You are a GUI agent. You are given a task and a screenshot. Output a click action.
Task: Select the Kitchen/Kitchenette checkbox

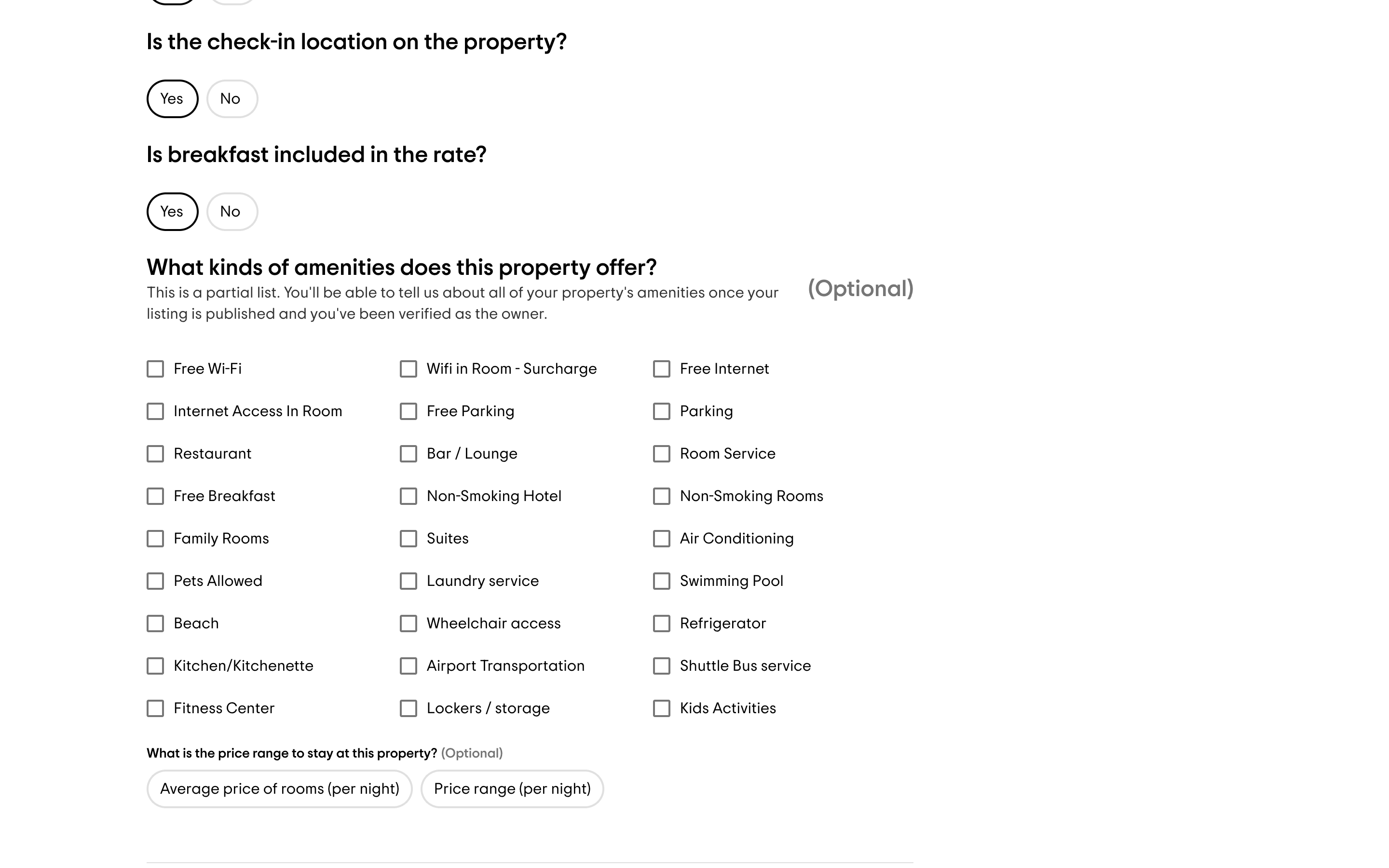pos(155,666)
